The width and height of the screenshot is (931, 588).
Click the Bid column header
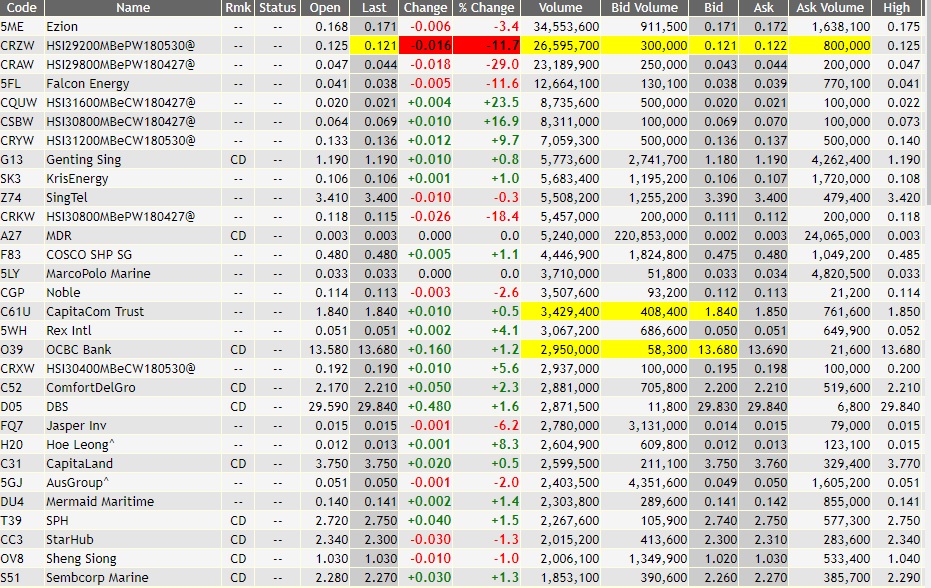pos(713,8)
